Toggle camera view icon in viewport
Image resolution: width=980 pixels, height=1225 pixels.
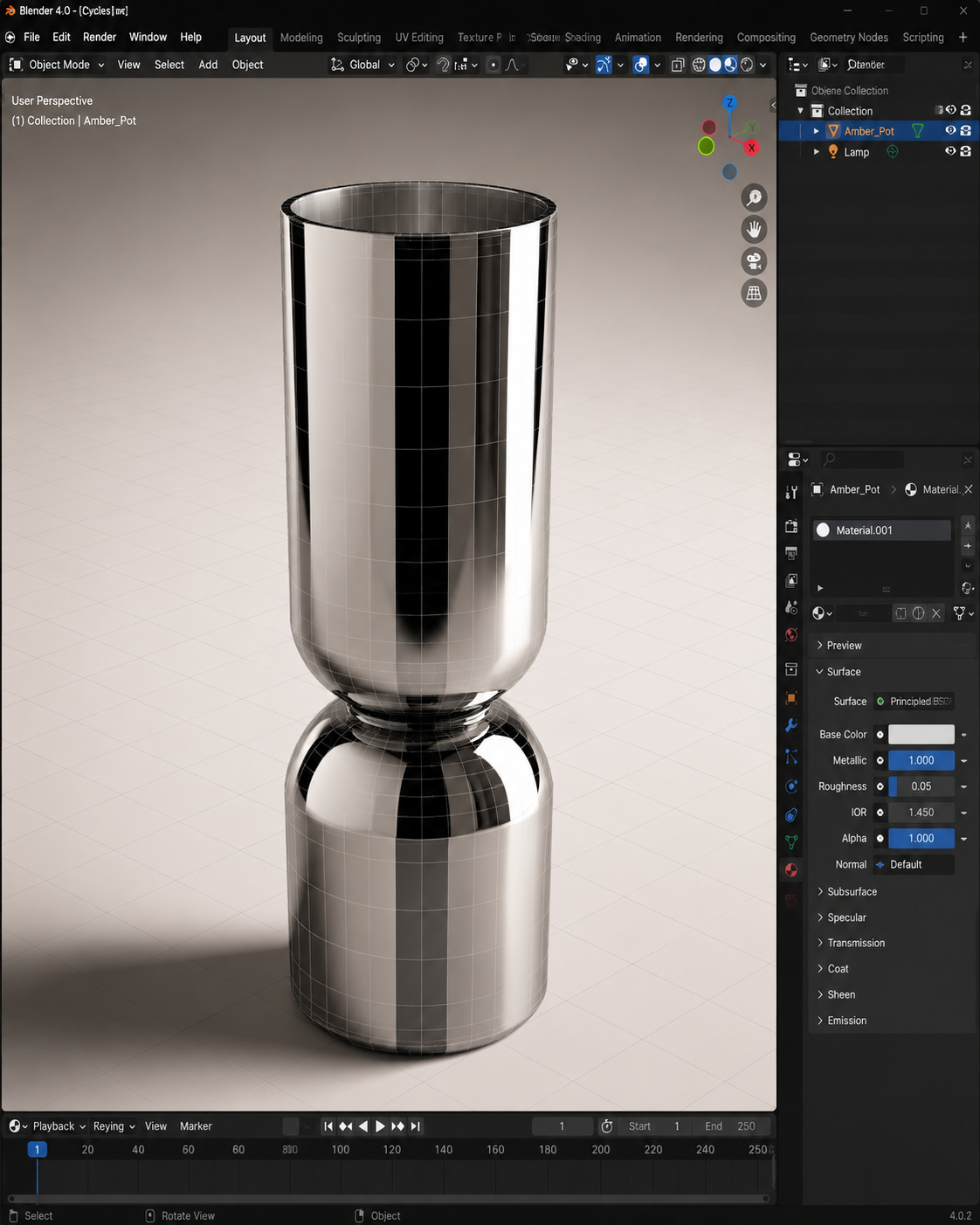point(754,261)
